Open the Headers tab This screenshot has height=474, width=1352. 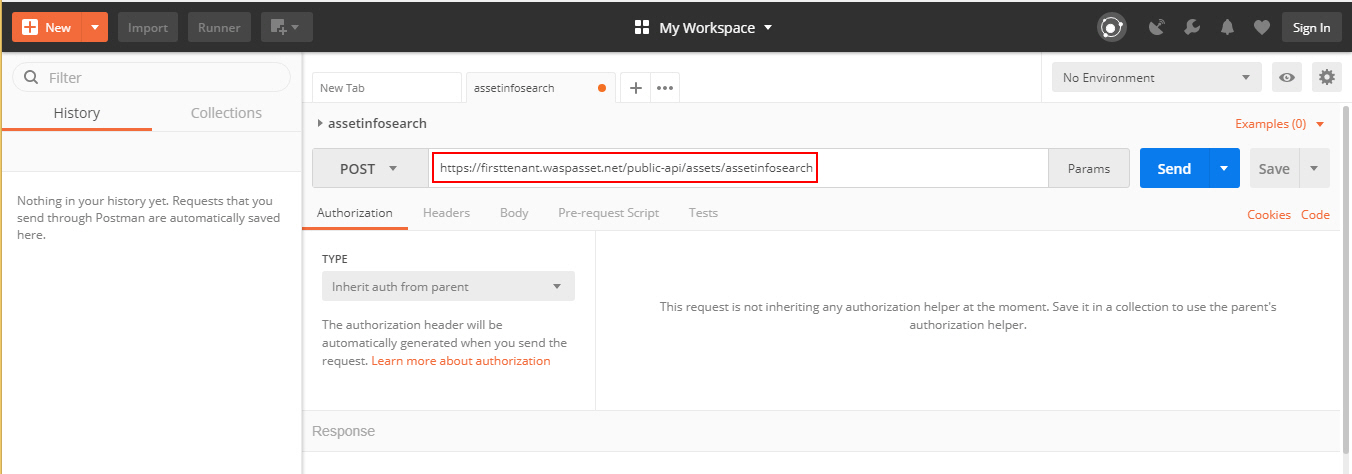(446, 213)
